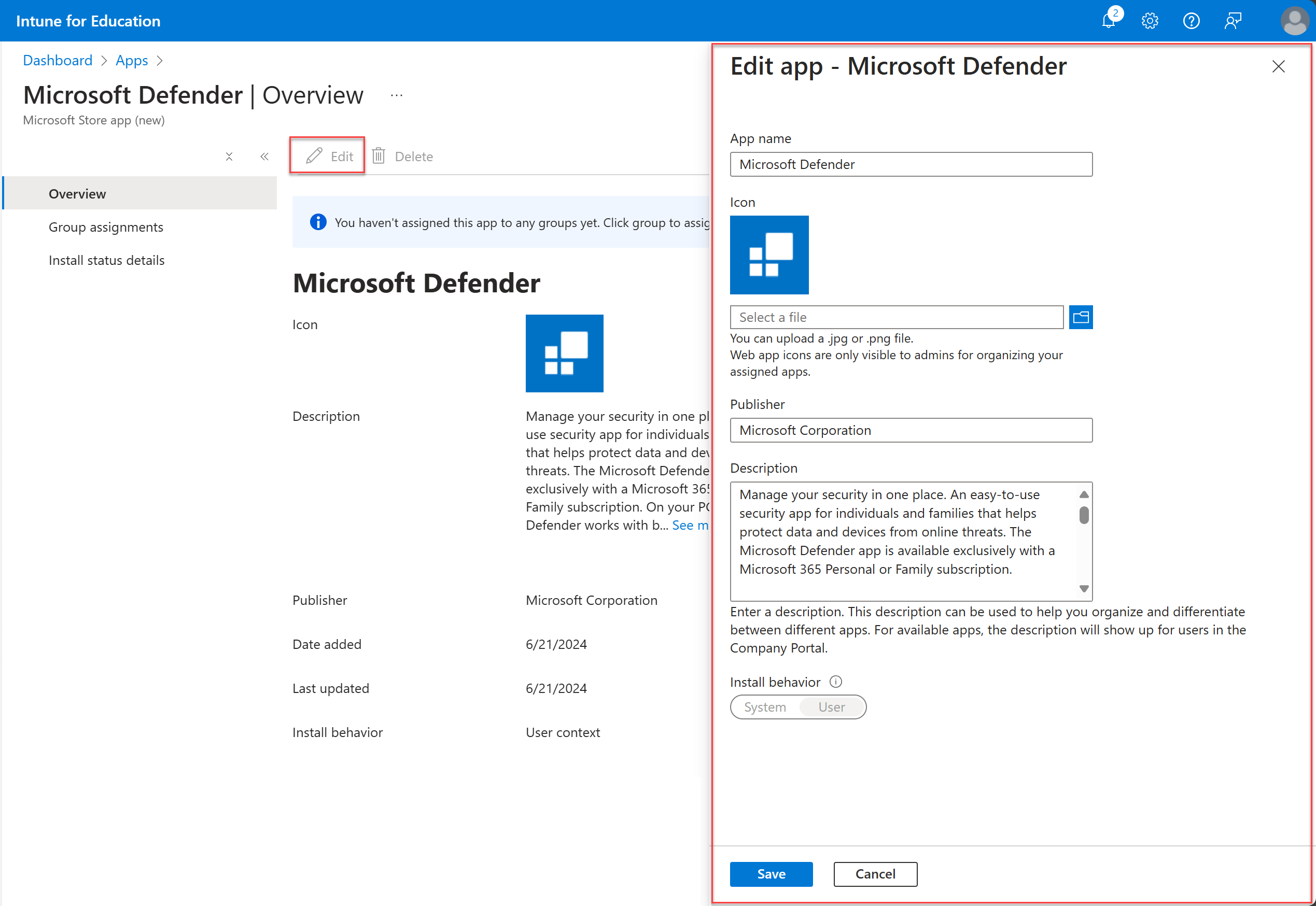Click the Save button in Edit app panel
Viewport: 1316px width, 906px height.
coord(771,874)
